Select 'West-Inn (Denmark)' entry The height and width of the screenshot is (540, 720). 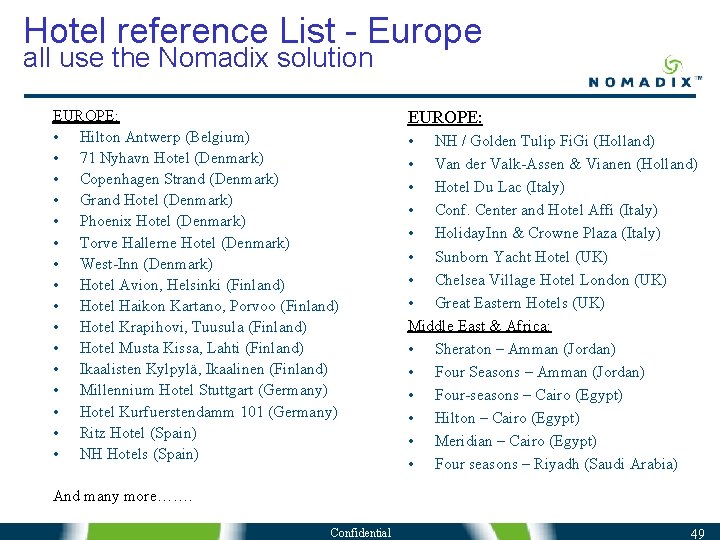(x=146, y=264)
